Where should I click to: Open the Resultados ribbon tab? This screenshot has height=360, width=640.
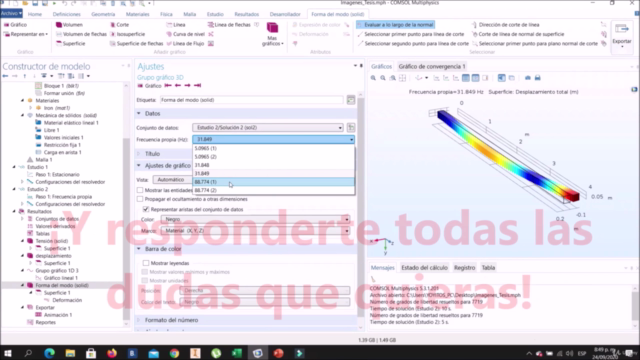pos(247,14)
